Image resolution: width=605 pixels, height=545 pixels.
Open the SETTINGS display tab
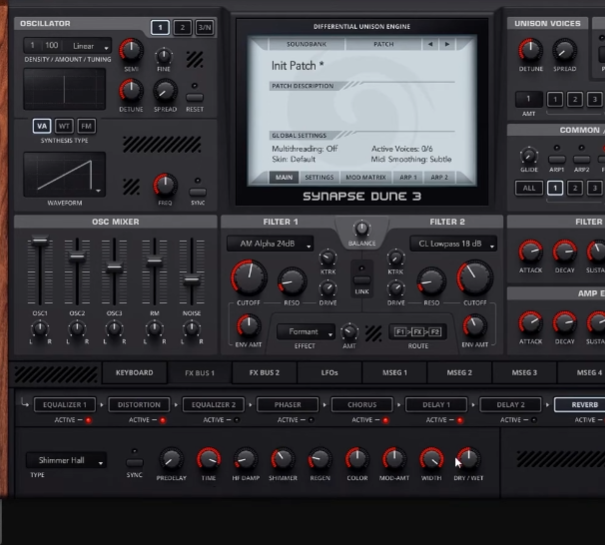(x=319, y=178)
